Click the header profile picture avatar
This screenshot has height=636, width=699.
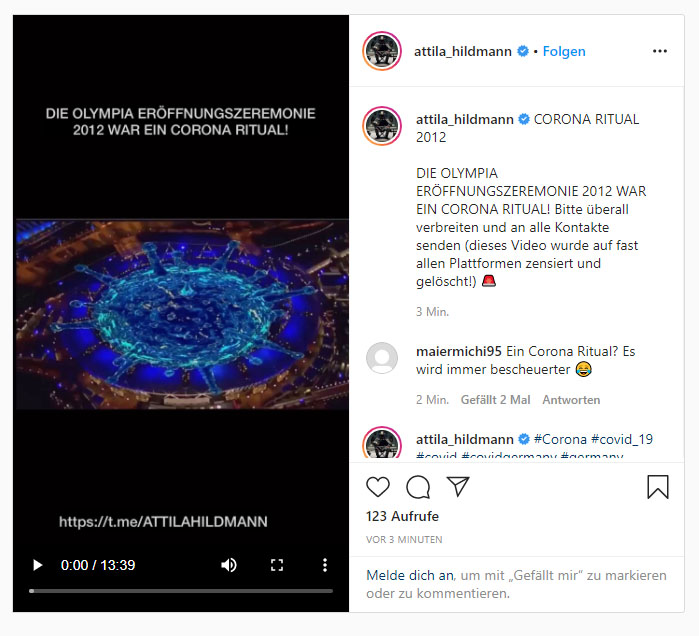tap(382, 51)
